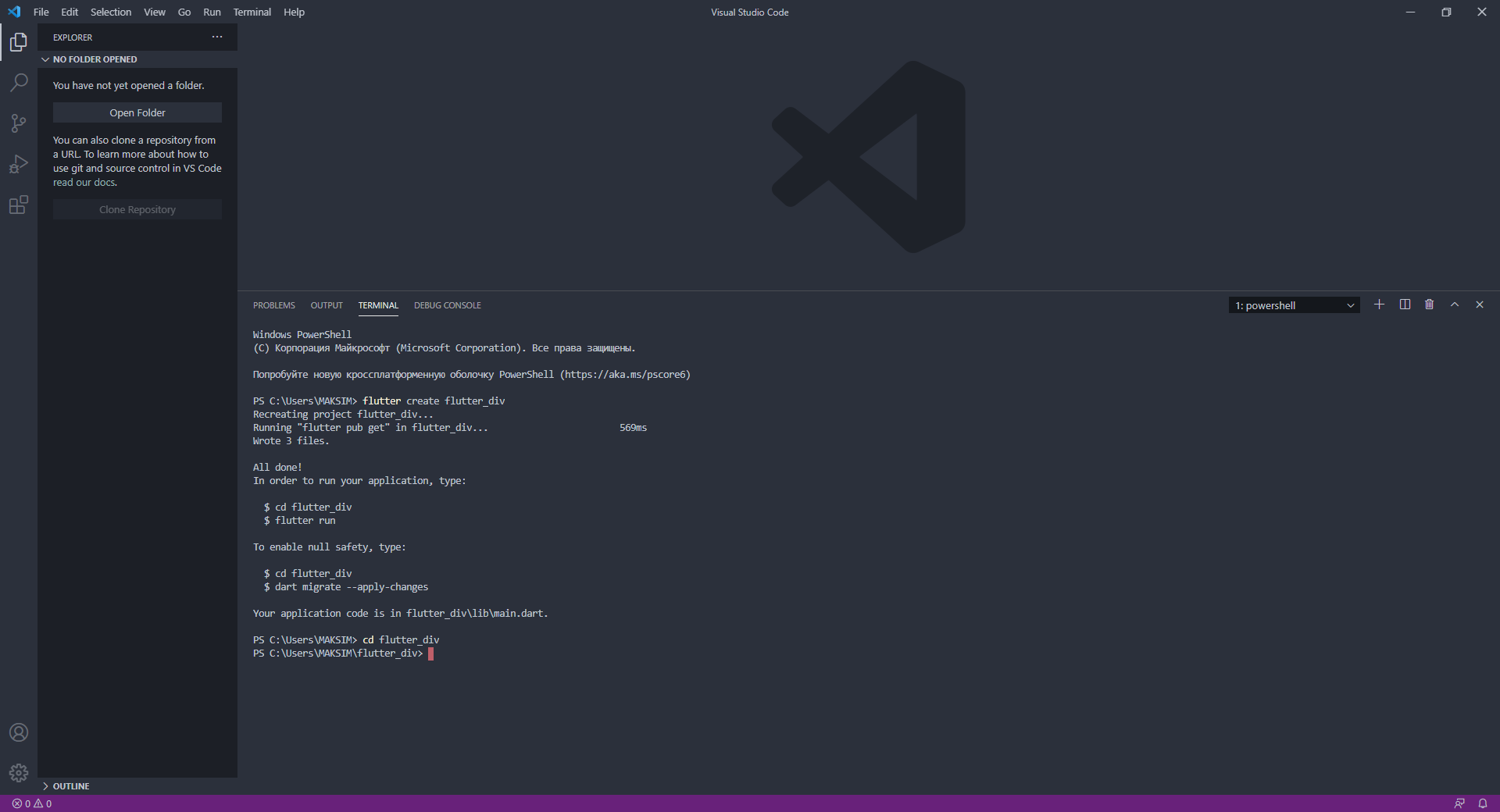Open the powershell terminal selector dropdown
Image resolution: width=1500 pixels, height=812 pixels.
[1295, 305]
